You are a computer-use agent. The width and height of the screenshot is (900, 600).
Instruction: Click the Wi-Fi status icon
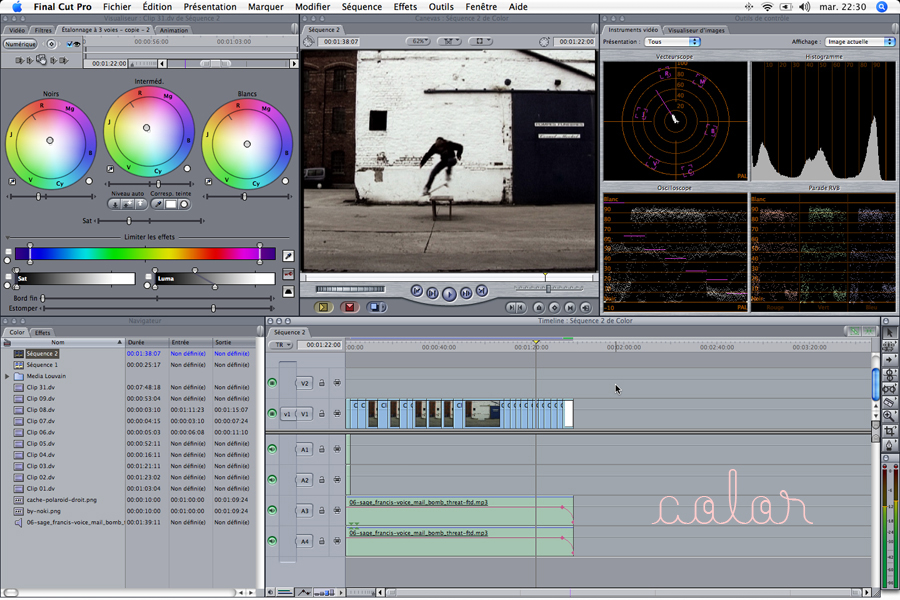coord(767,7)
